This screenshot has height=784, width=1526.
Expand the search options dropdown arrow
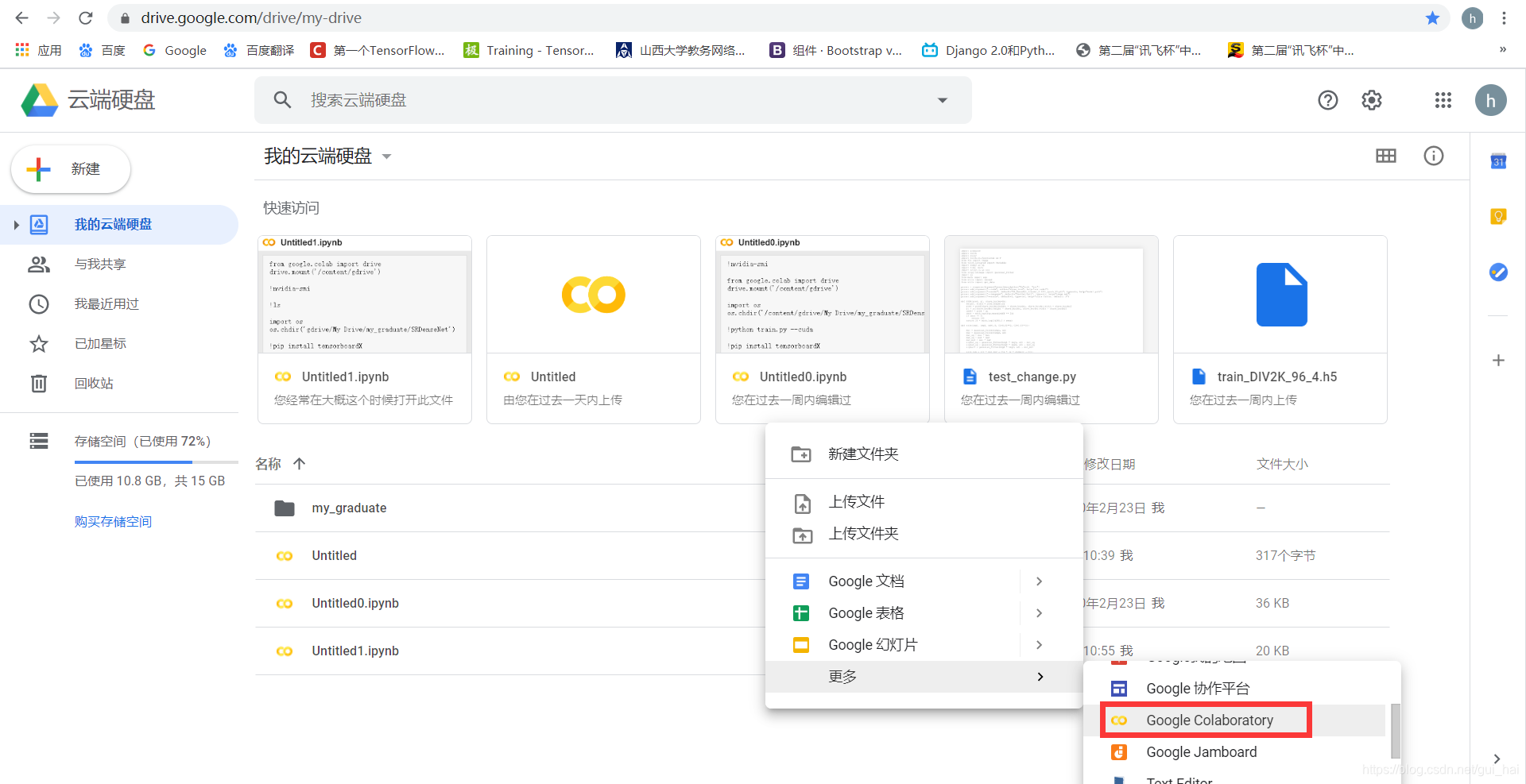coord(942,100)
